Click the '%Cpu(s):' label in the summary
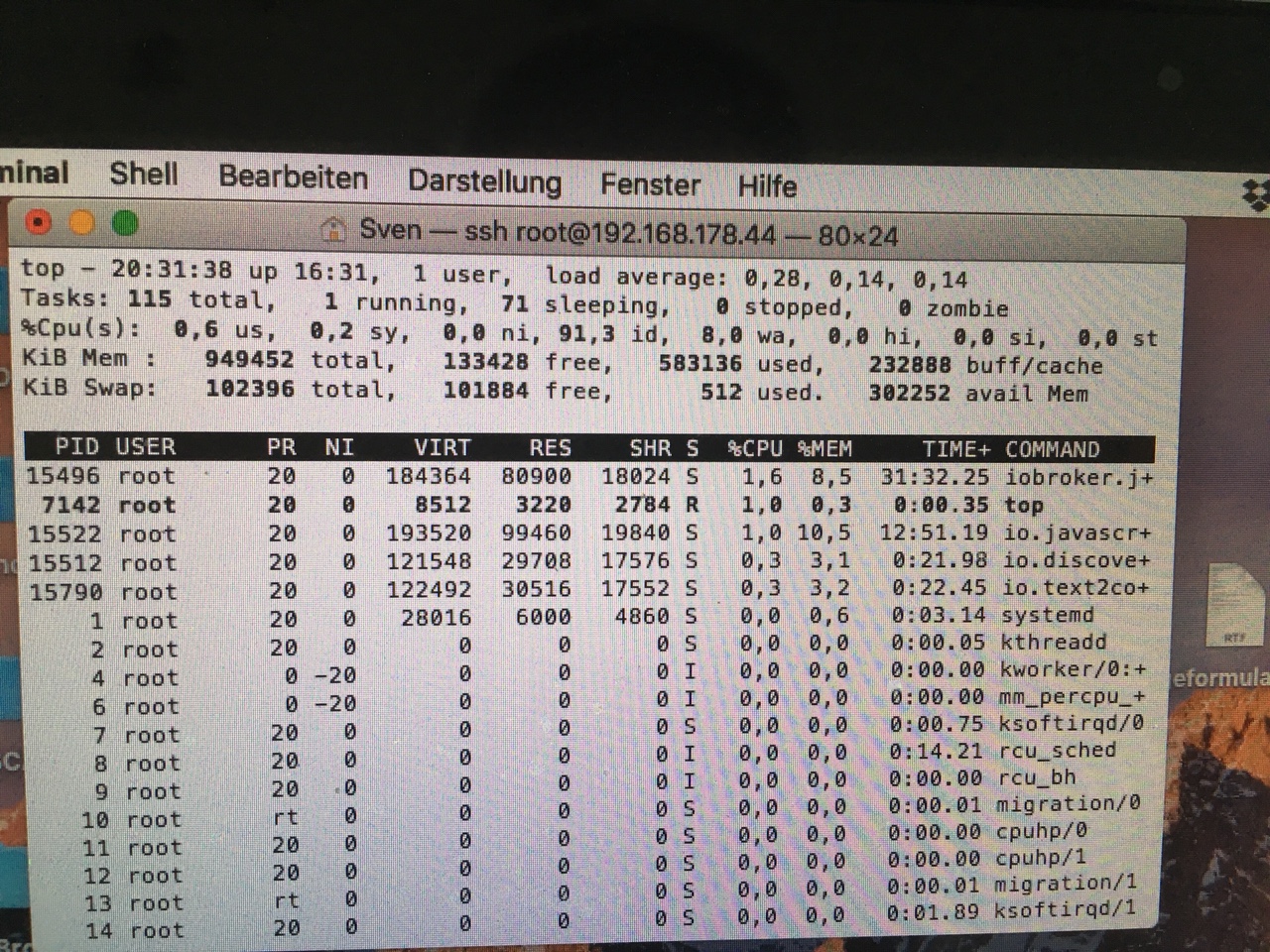 [80, 327]
